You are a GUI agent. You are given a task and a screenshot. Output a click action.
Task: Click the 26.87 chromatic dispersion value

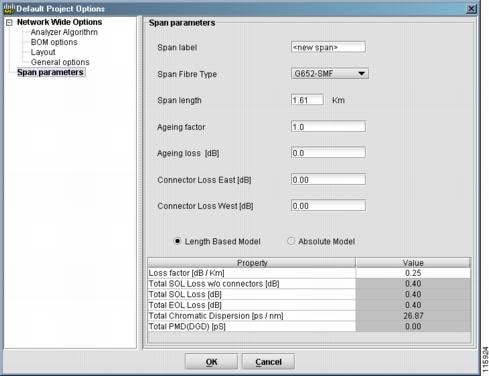413,316
